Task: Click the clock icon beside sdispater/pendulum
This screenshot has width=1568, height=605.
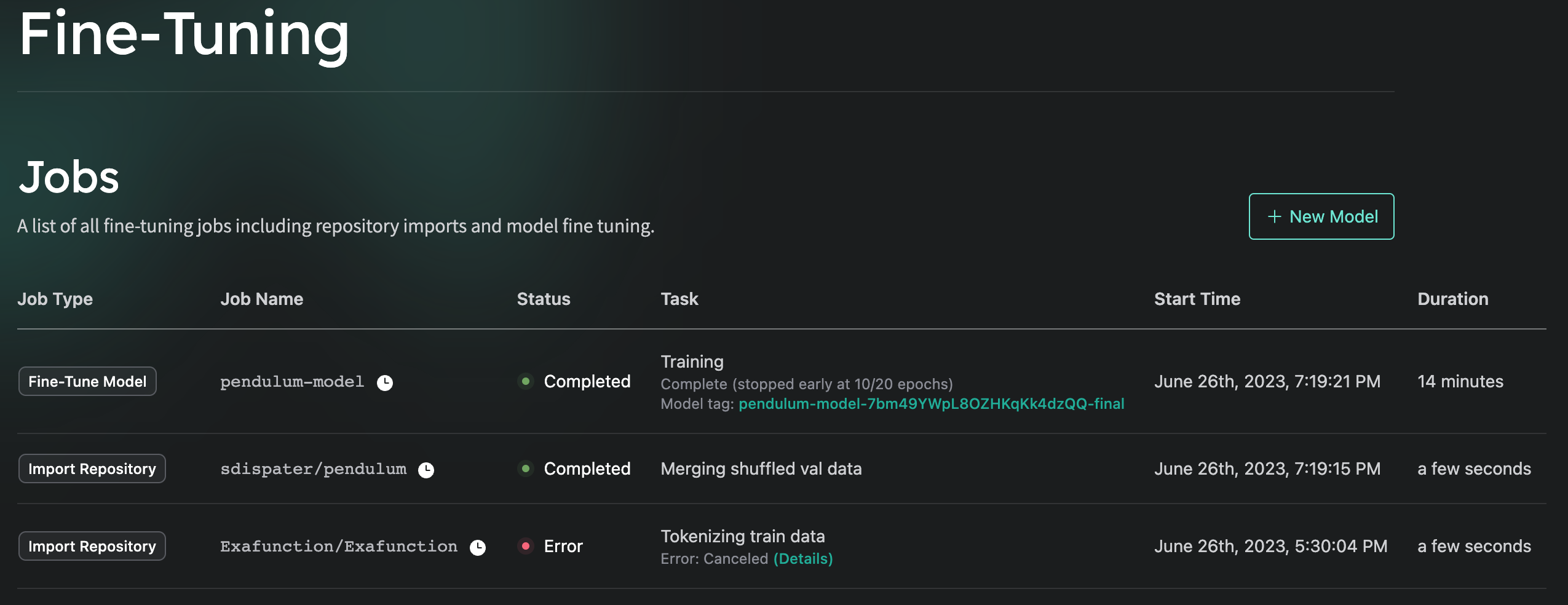Action: coord(426,470)
